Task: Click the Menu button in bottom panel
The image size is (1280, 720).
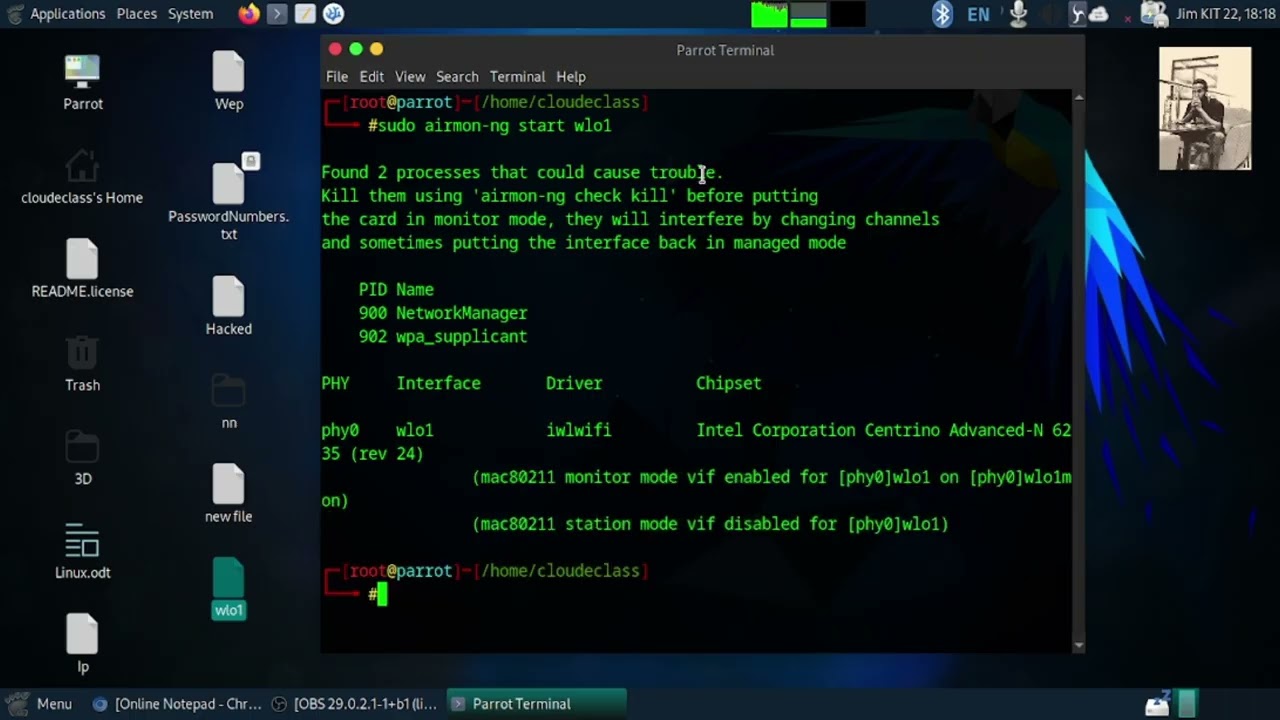Action: (41, 704)
